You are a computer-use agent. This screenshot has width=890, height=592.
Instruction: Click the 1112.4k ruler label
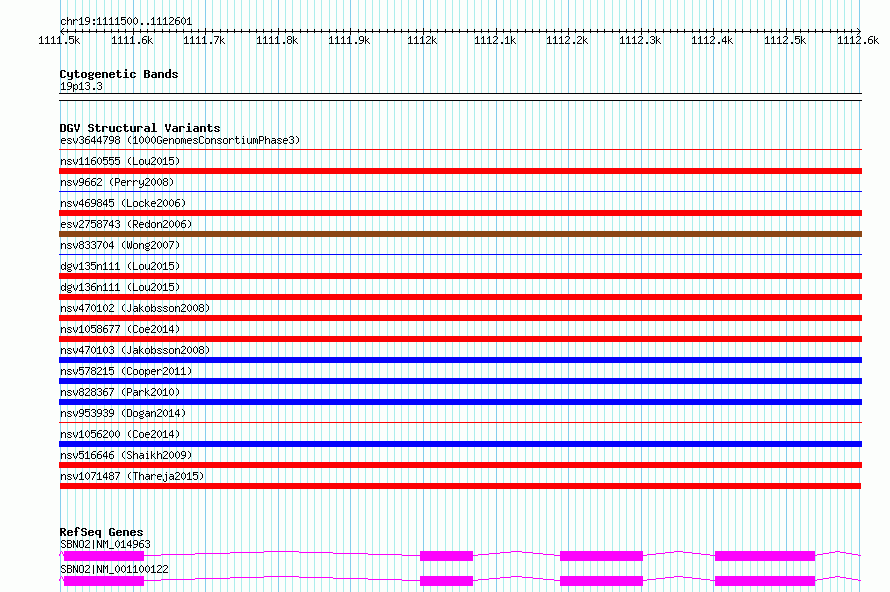click(712, 40)
